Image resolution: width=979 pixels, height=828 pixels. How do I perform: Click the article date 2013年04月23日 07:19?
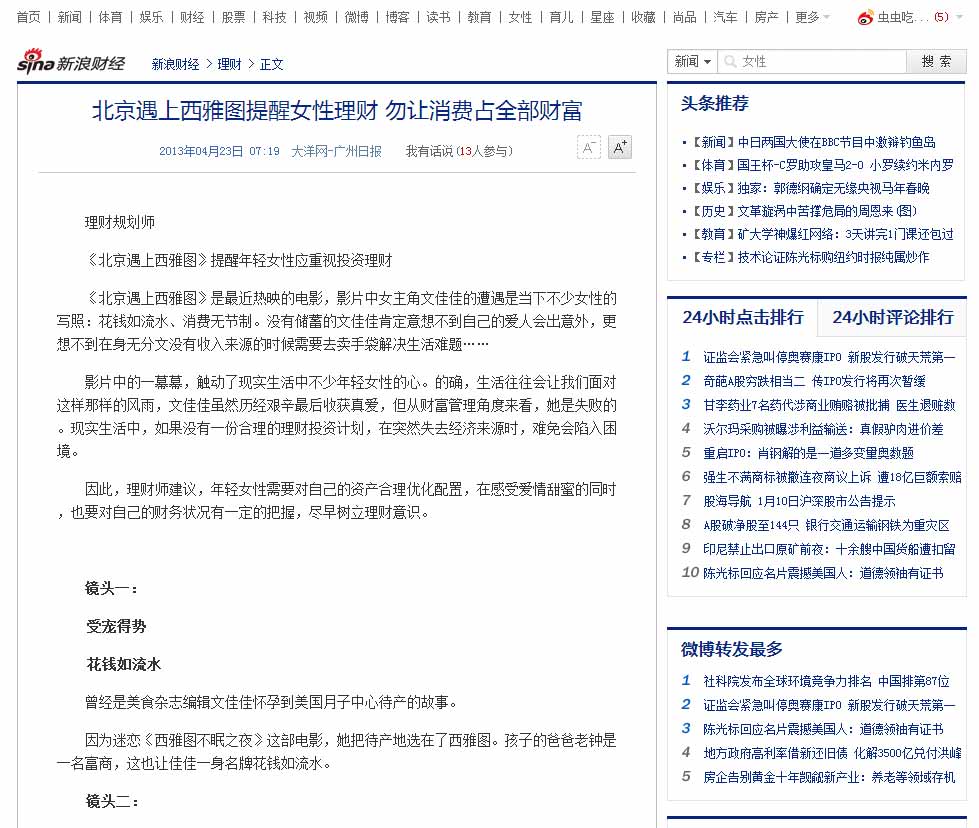219,151
